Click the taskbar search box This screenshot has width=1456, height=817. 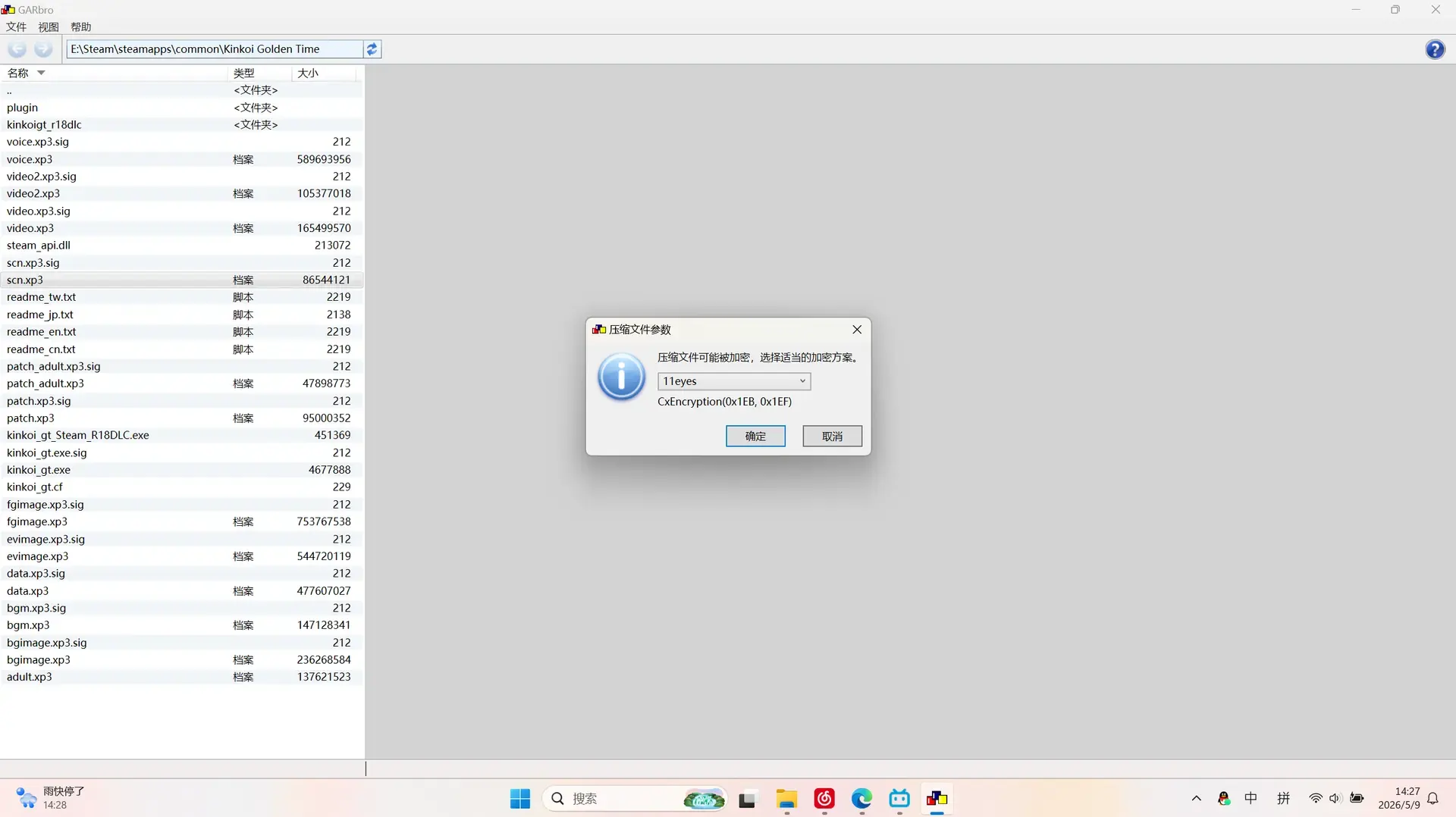(634, 799)
